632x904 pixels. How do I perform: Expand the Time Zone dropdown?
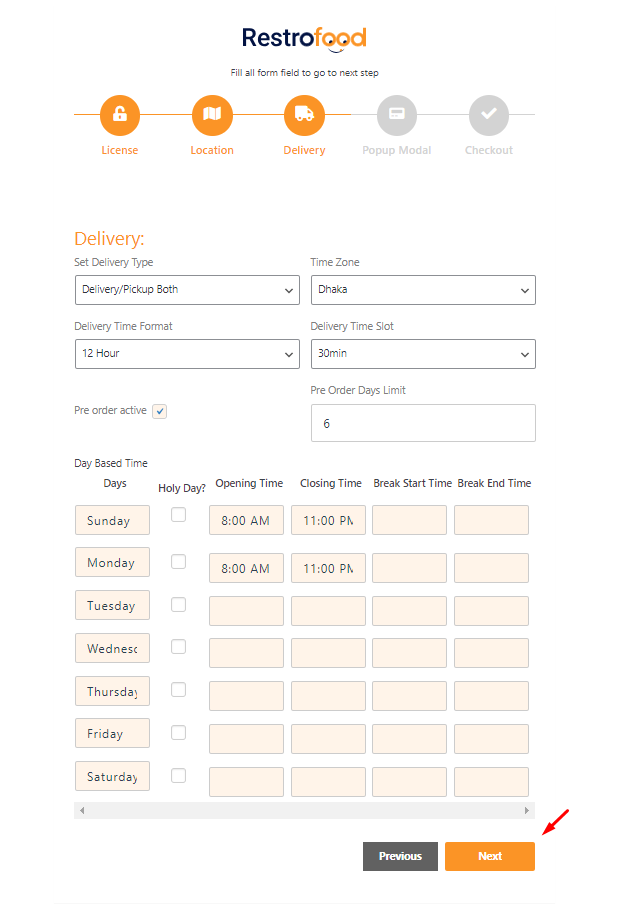tap(423, 290)
